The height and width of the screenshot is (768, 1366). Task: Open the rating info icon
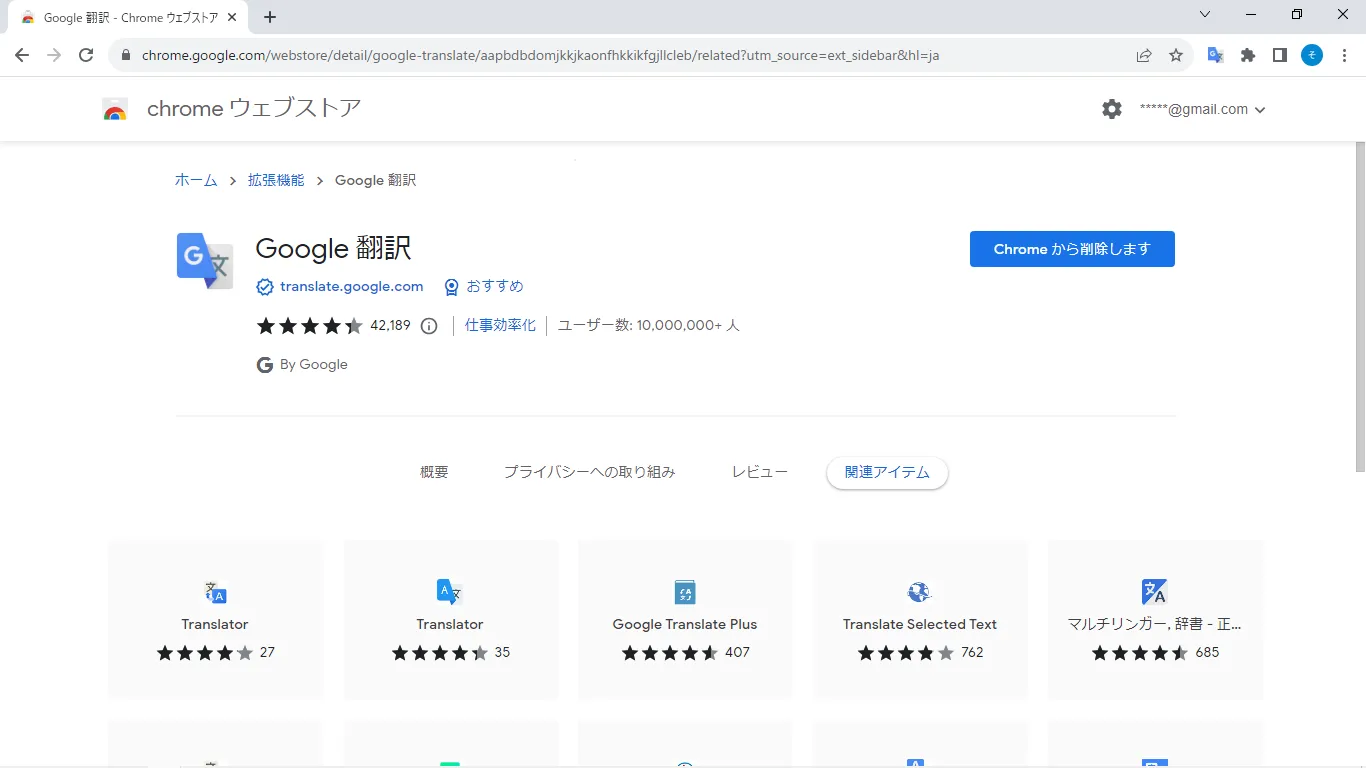429,326
